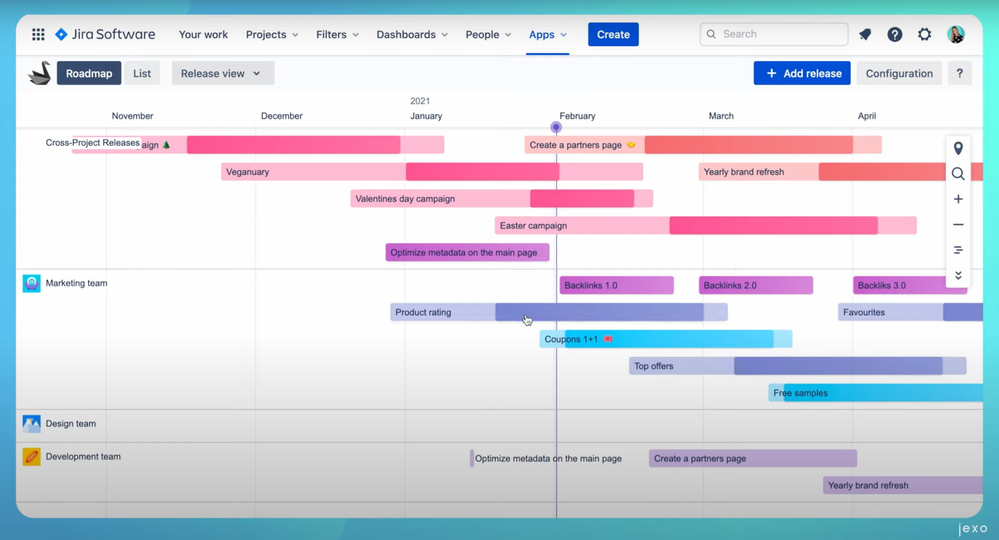Click the Marketing team avatar icon
The image size is (999, 540).
(31, 283)
